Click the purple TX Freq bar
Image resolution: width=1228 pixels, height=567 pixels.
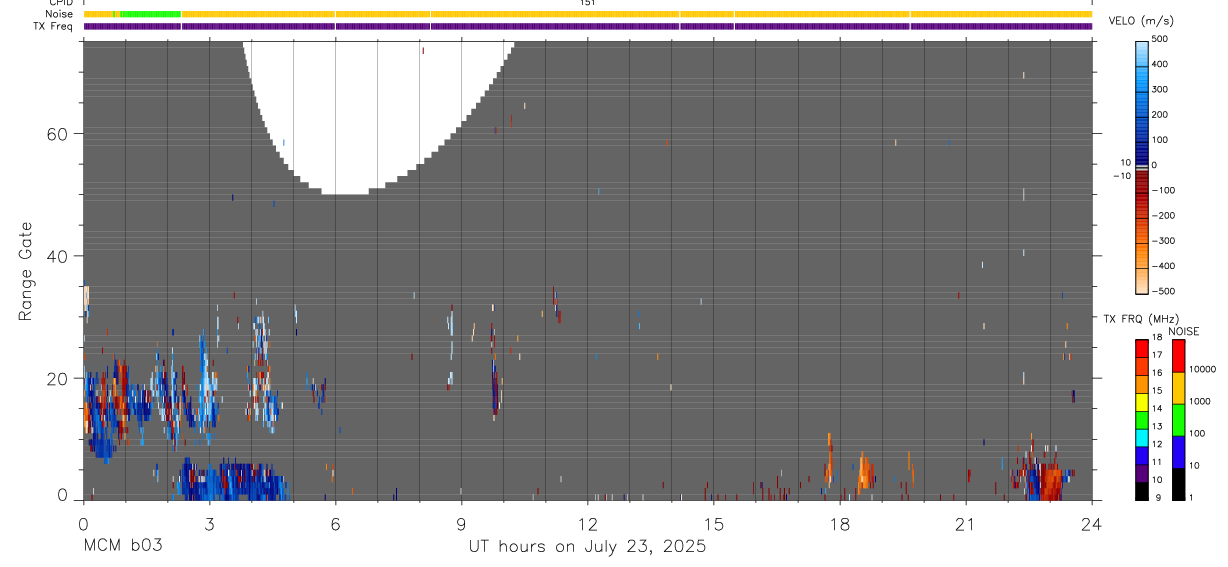[587, 26]
